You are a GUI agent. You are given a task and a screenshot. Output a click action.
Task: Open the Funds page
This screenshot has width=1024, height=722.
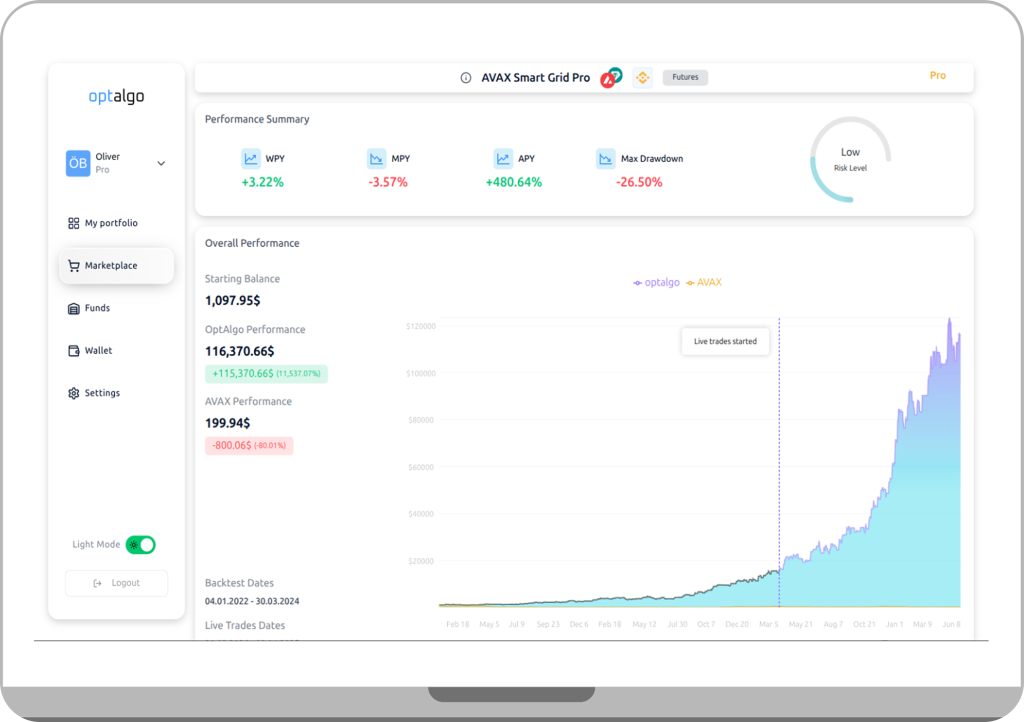(96, 309)
